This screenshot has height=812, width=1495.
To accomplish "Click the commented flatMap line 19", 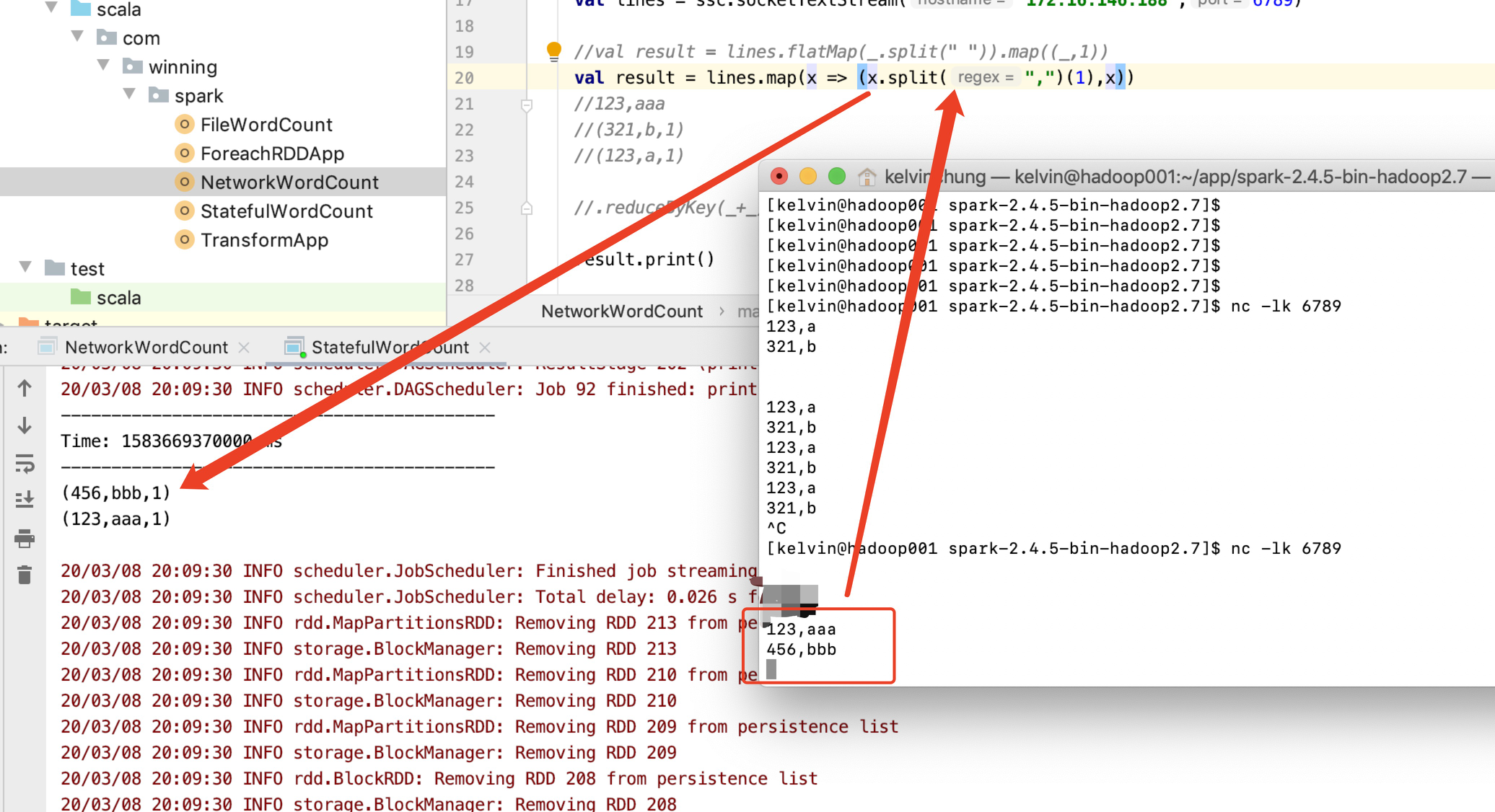I will click(x=841, y=52).
